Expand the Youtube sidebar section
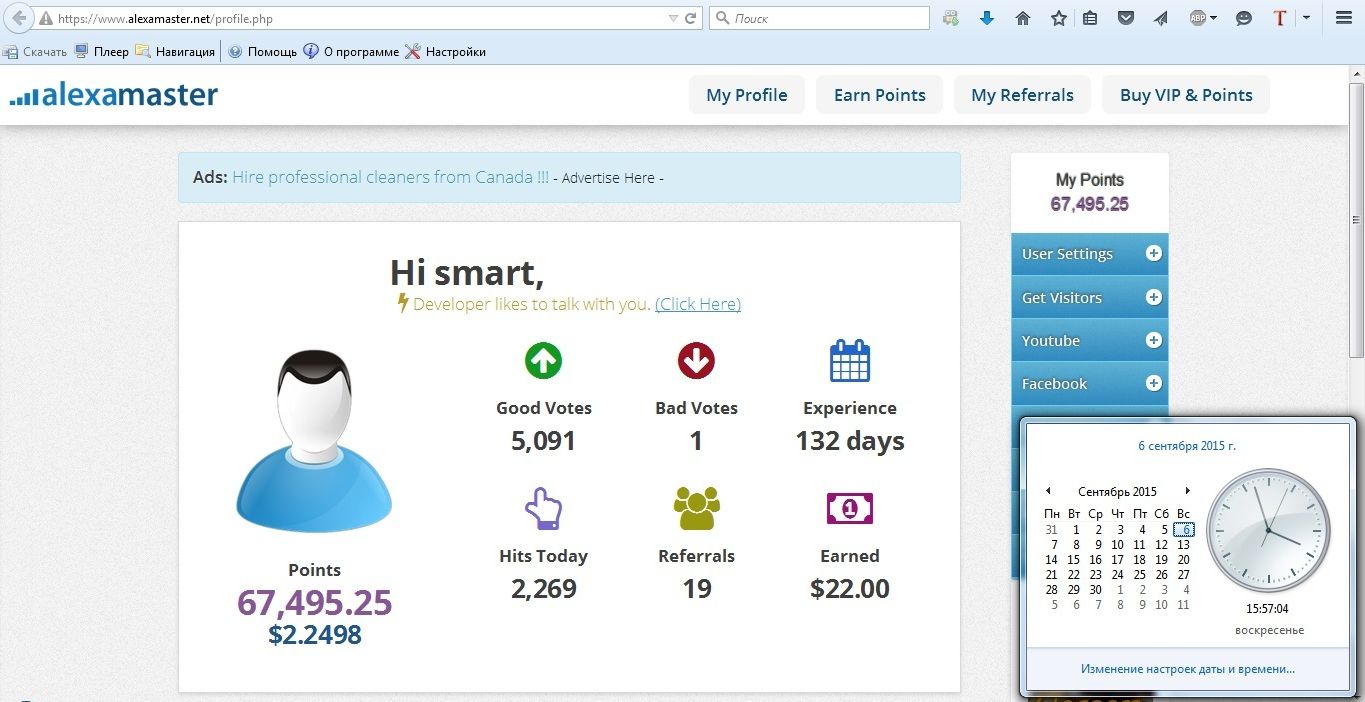Screen dimensions: 1365x702 click(1153, 340)
